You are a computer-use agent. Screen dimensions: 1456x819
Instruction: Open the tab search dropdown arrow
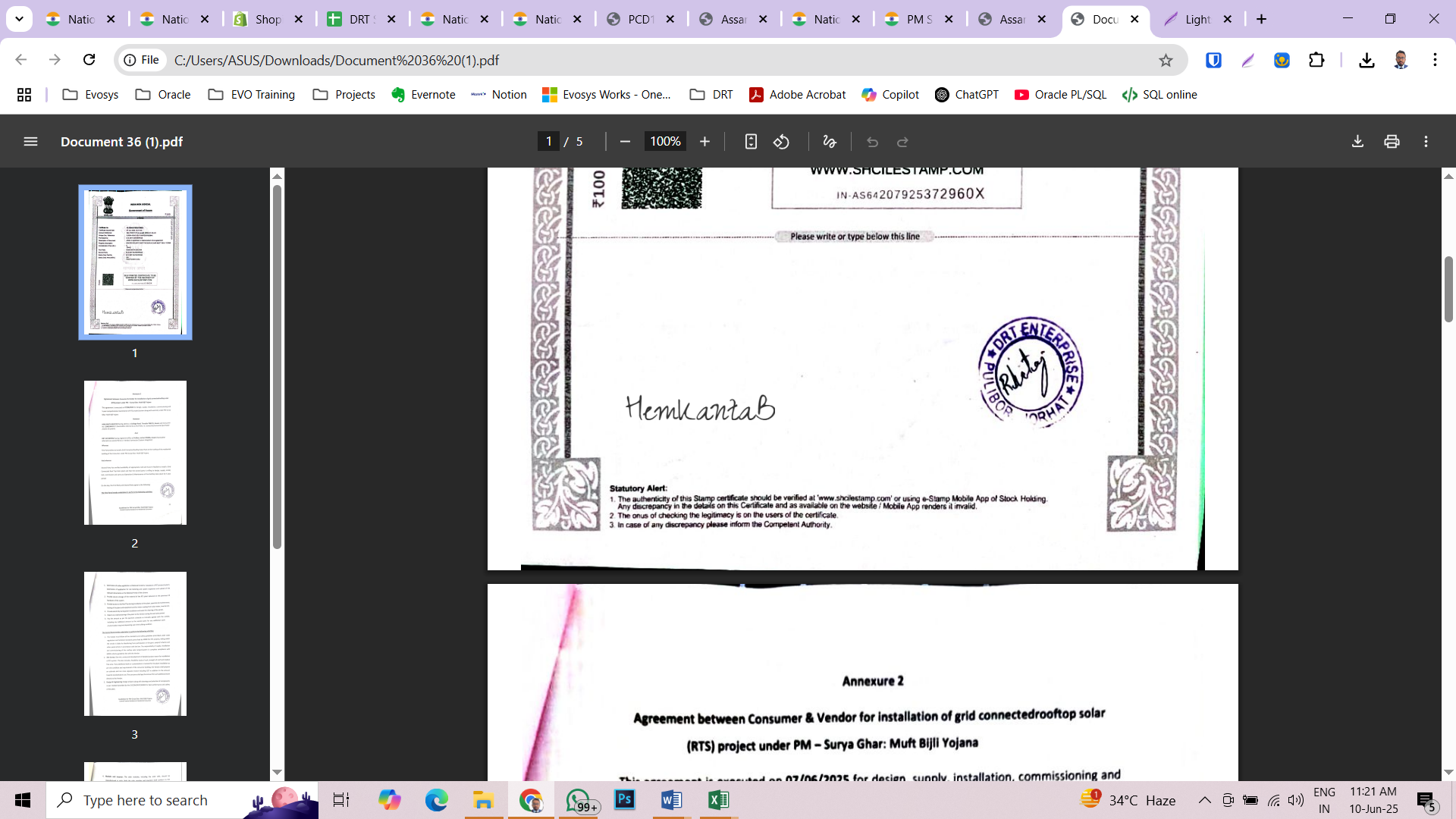pos(19,19)
